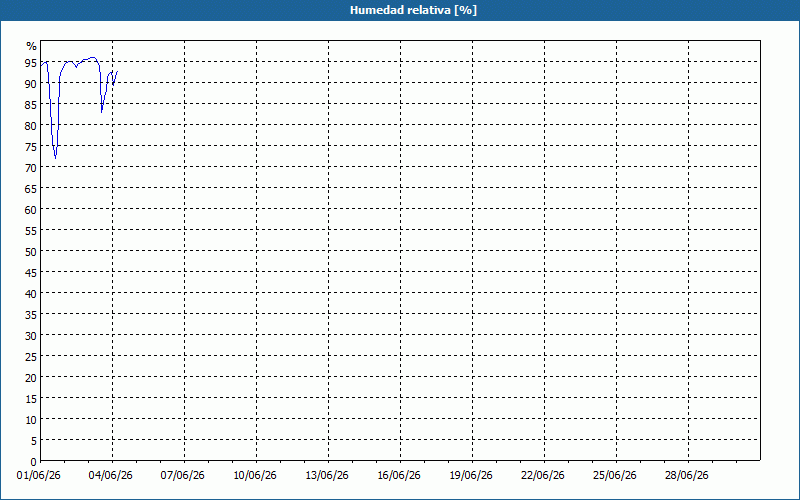Click the 95 value on y-axis
This screenshot has width=800, height=500.
31,63
